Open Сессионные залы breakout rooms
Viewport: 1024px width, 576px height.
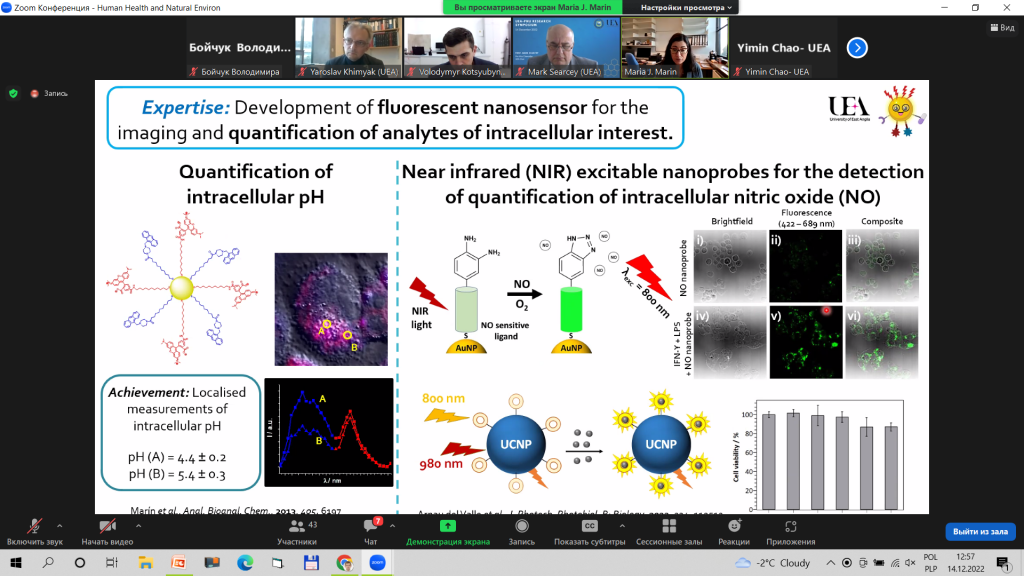pos(669,532)
